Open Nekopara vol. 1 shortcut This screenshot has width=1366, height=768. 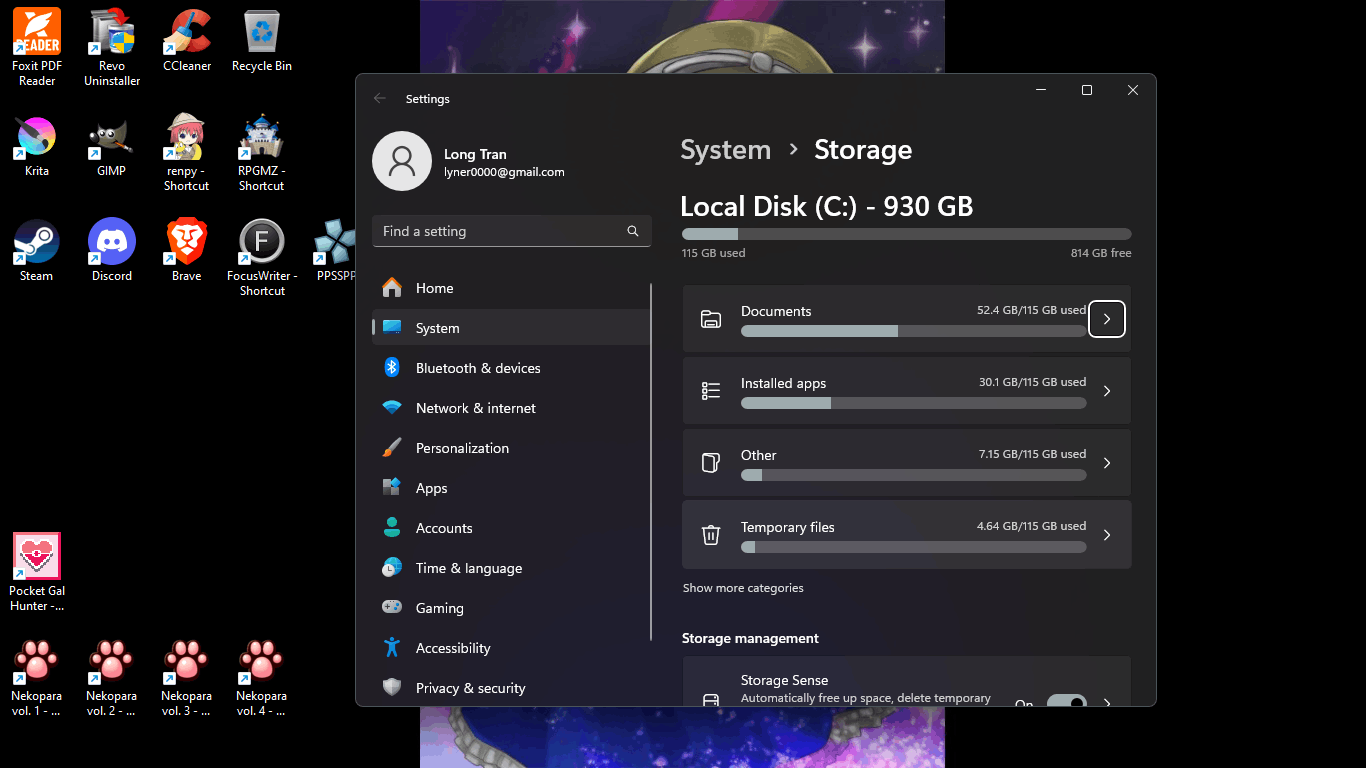tap(37, 679)
